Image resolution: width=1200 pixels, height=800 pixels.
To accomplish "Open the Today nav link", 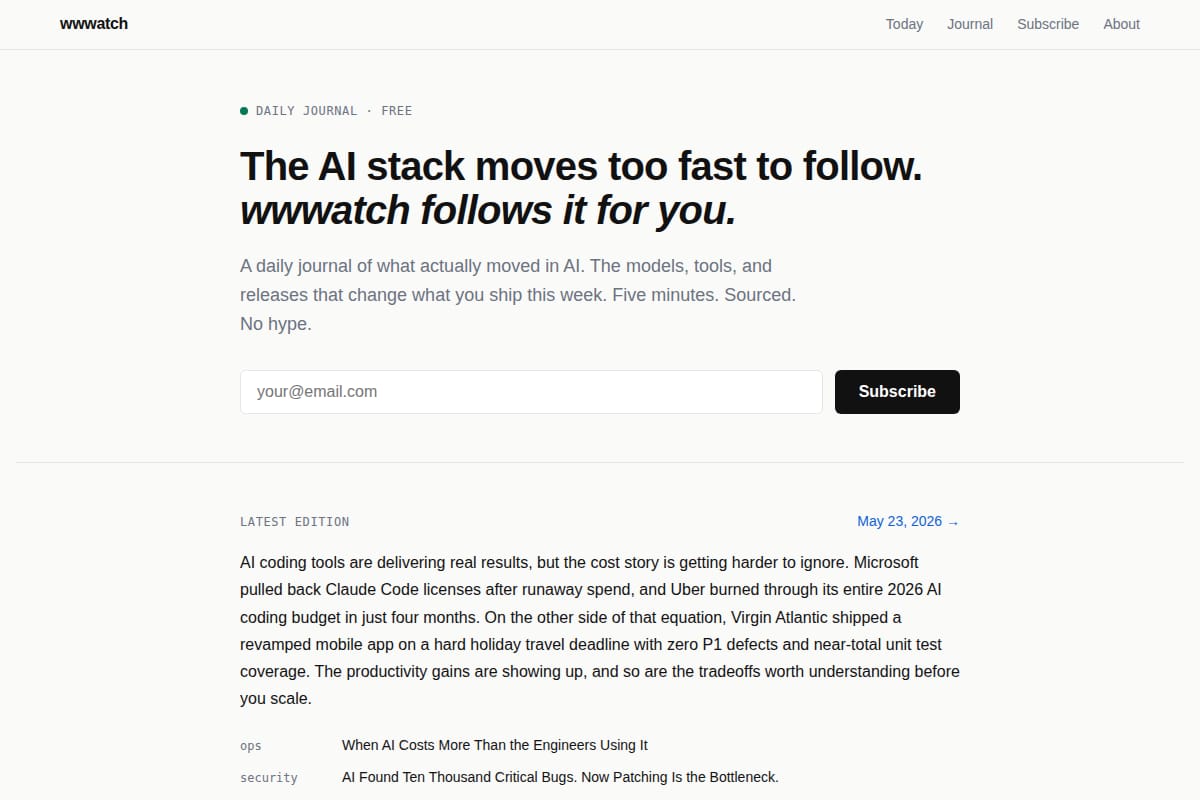I will click(x=904, y=24).
